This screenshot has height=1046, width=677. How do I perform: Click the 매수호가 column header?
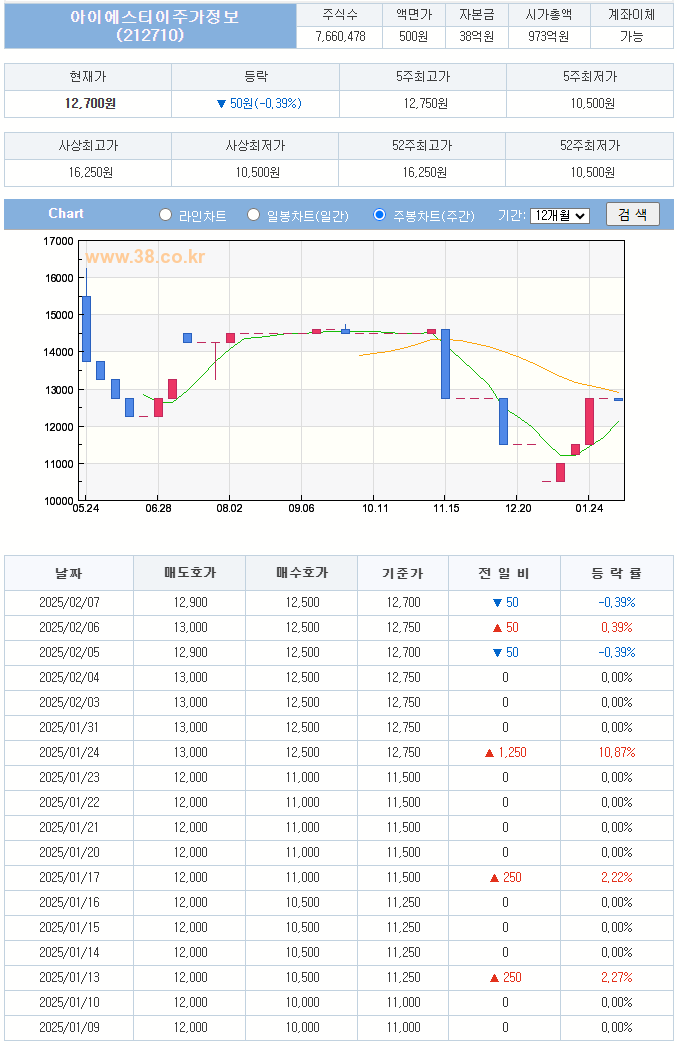302,573
